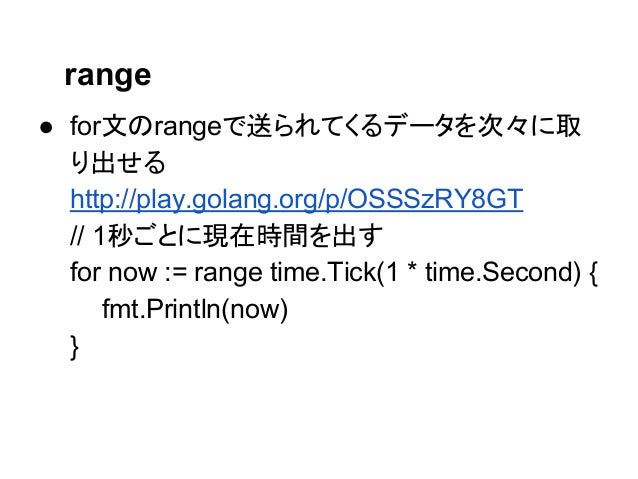Click the ":=" operator in the code
Viewport: 638px width, 479px height.
(176, 273)
